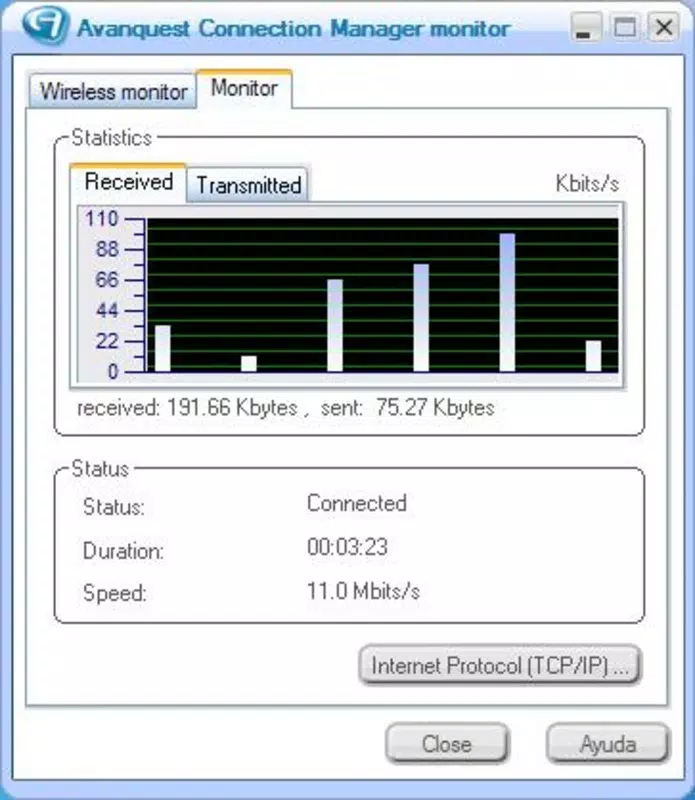Open Internet Protocol (TCP/IP) settings
This screenshot has width=695, height=800.
point(500,665)
